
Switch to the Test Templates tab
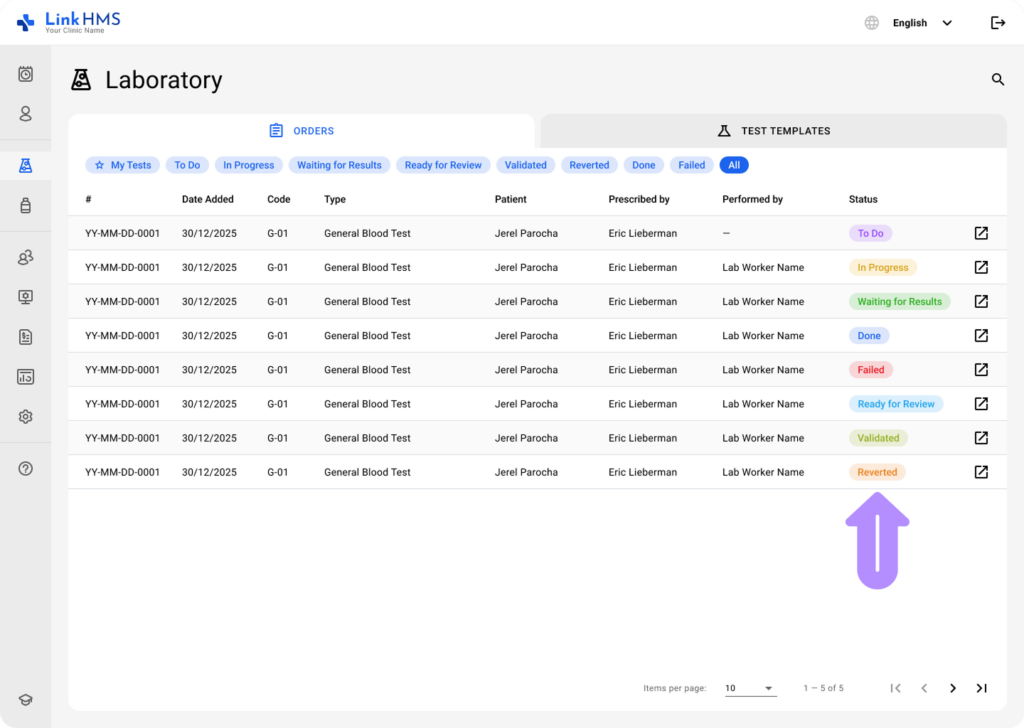click(774, 131)
